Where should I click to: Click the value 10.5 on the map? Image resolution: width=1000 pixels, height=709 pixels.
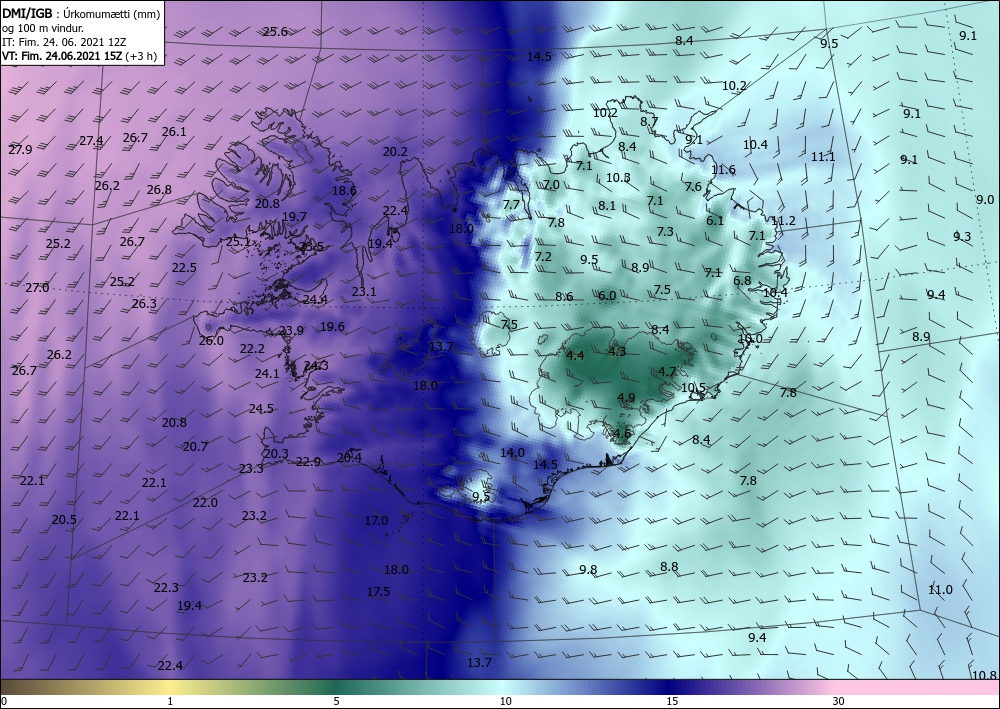click(x=693, y=387)
